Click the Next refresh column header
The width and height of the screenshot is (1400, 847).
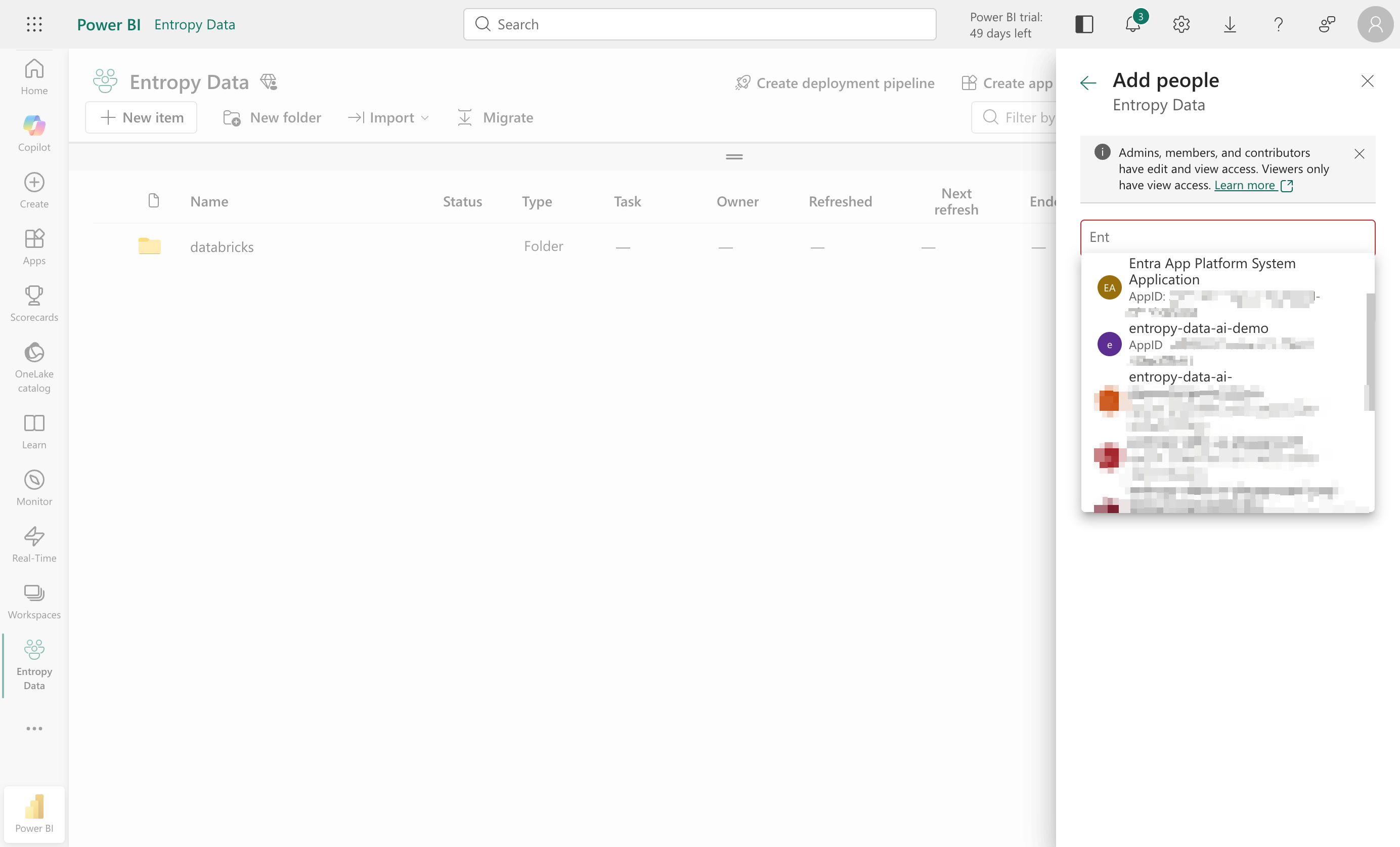click(956, 201)
